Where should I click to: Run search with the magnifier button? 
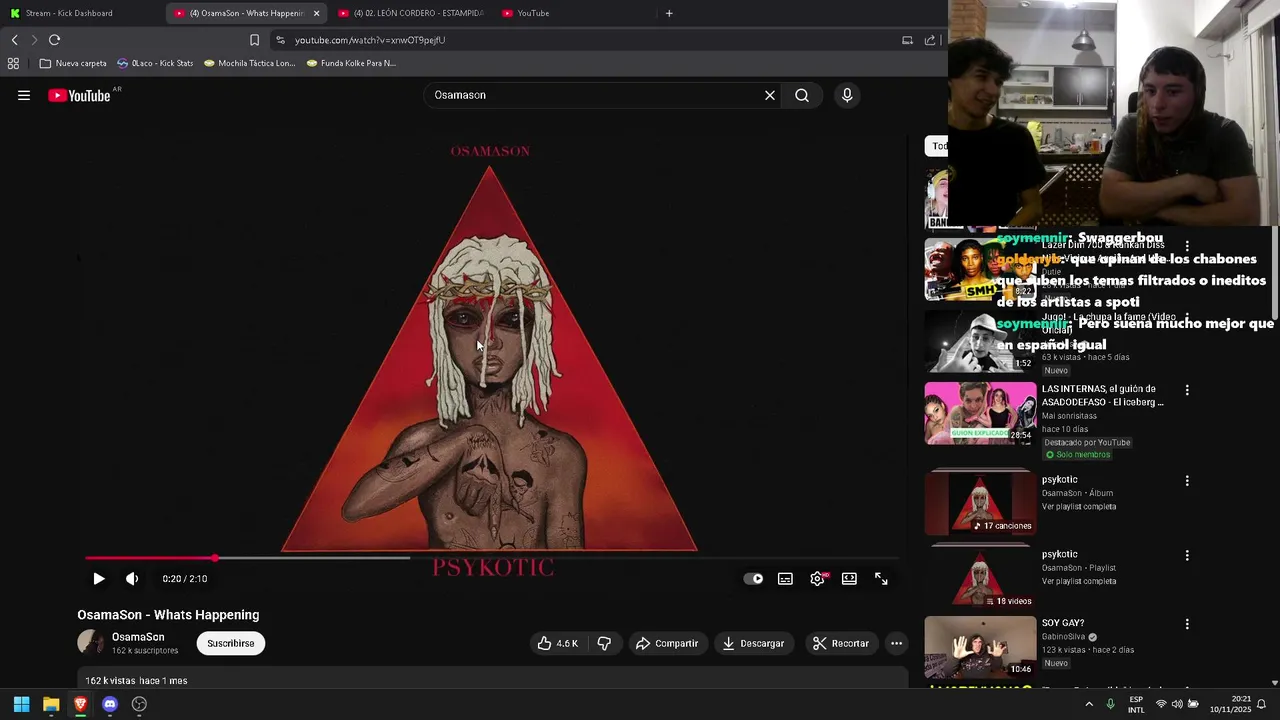(x=802, y=95)
